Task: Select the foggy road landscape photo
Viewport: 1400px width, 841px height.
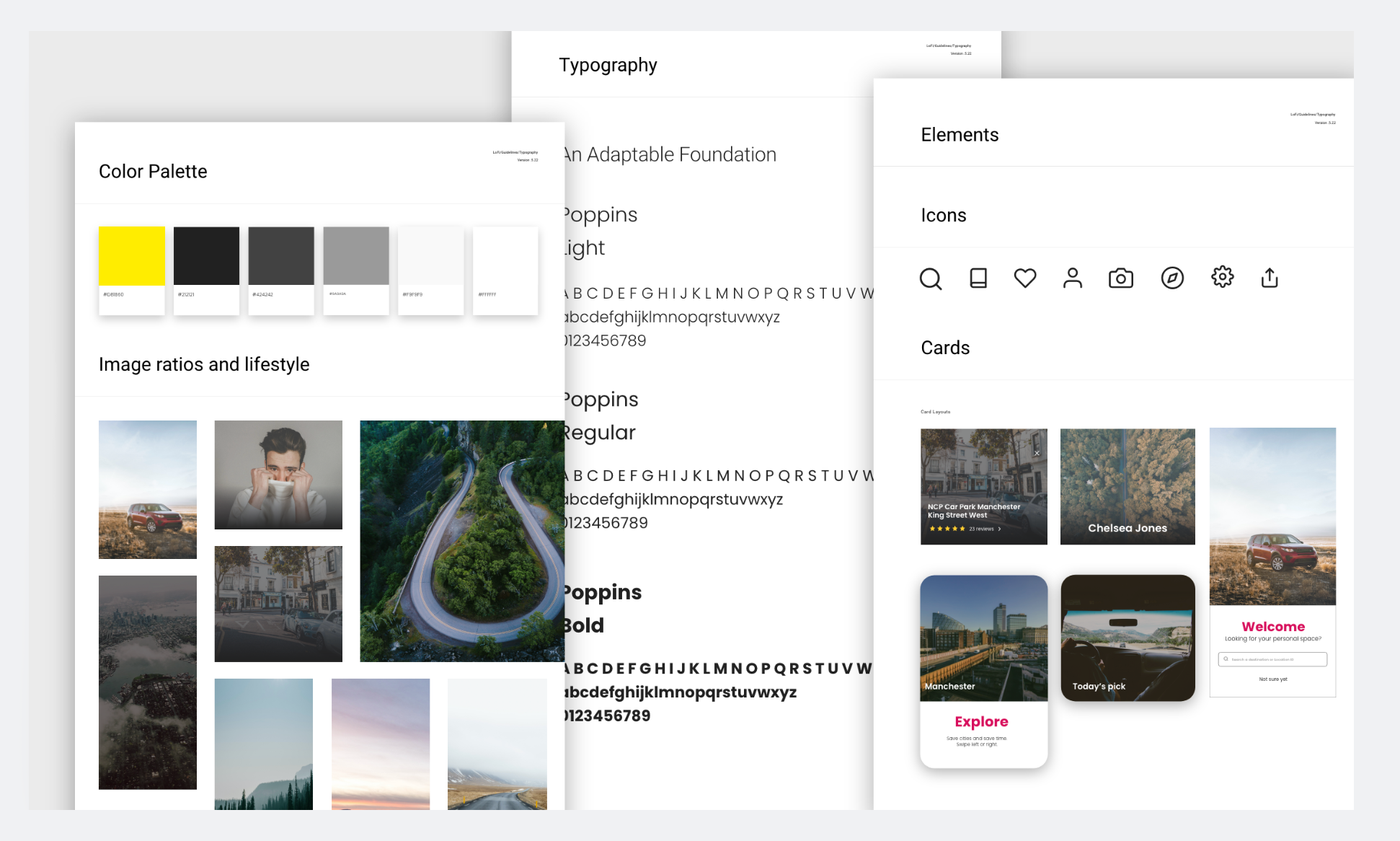Action: click(x=497, y=744)
